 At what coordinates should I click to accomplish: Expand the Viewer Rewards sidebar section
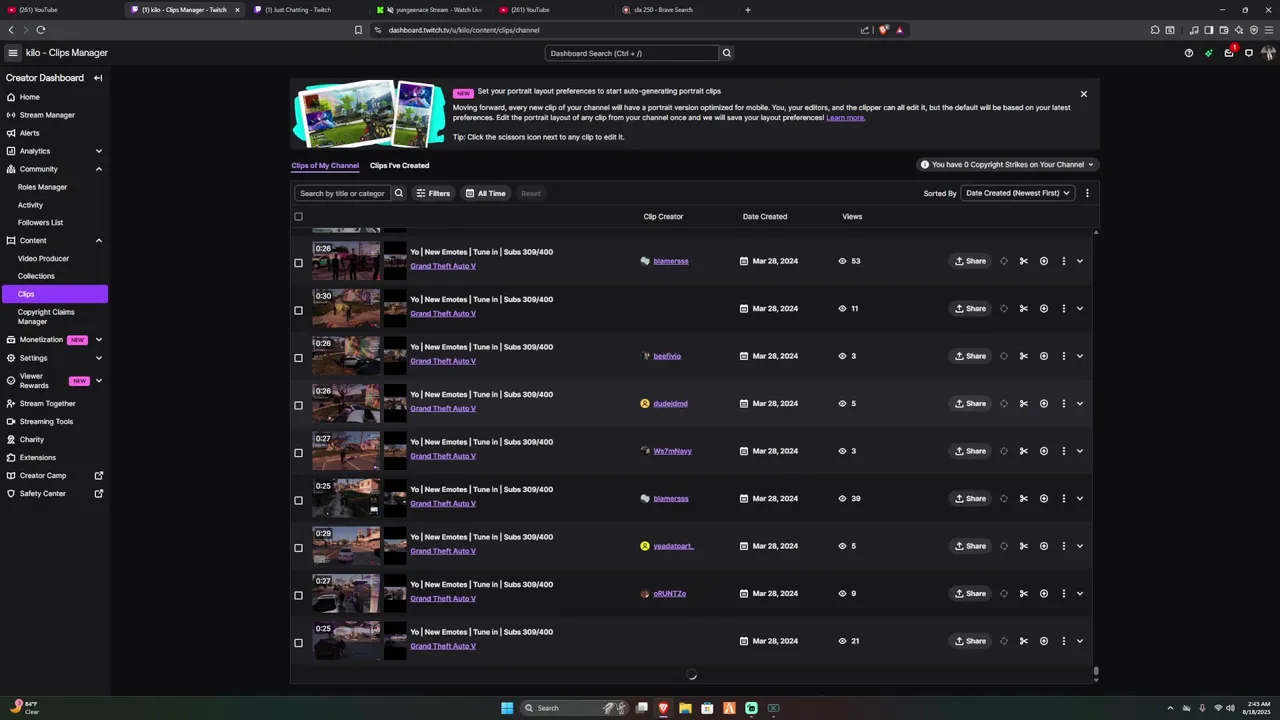99,381
